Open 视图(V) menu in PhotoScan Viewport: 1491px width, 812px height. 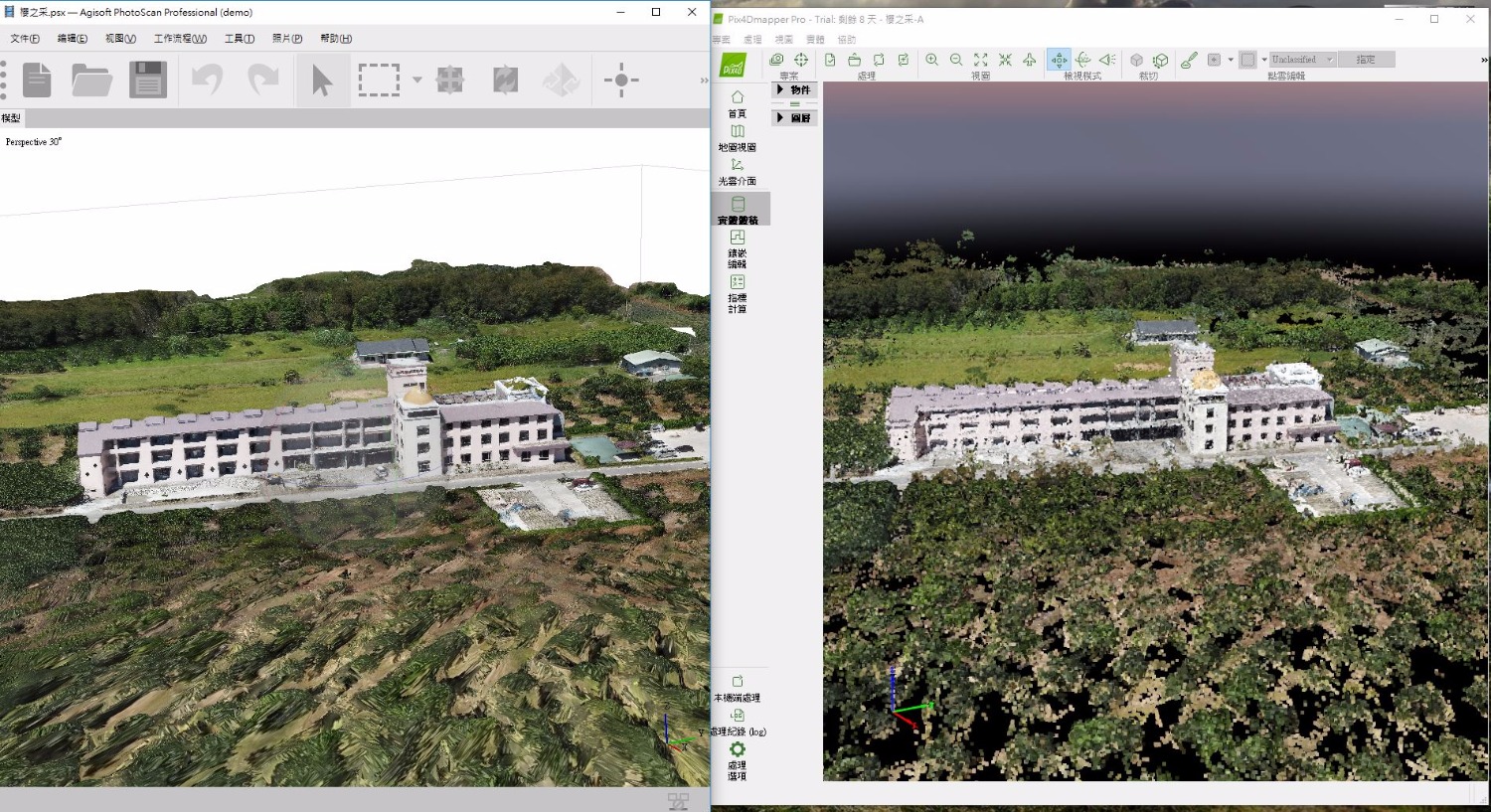120,39
